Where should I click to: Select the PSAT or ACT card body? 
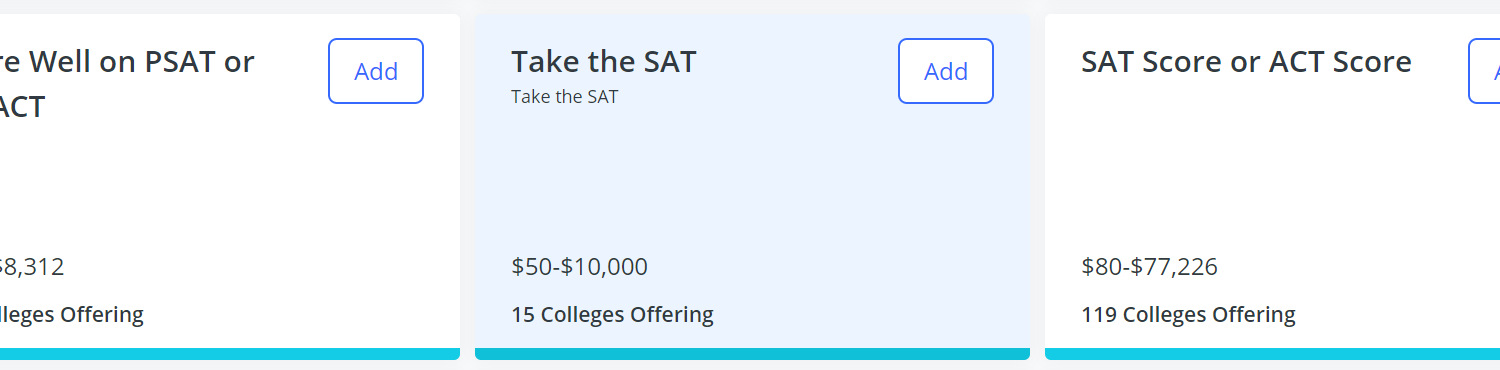[230, 186]
